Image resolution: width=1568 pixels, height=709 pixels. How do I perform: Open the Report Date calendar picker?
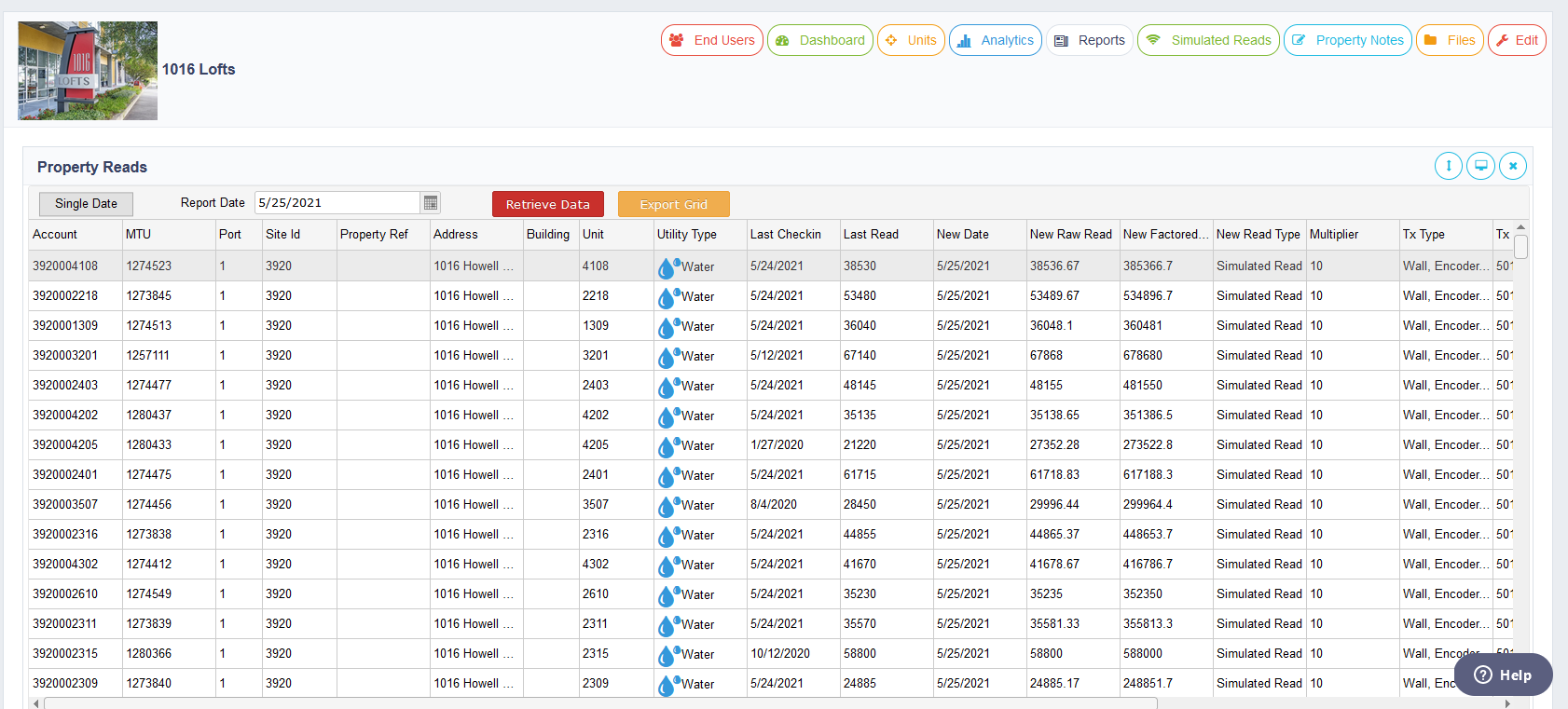(430, 203)
